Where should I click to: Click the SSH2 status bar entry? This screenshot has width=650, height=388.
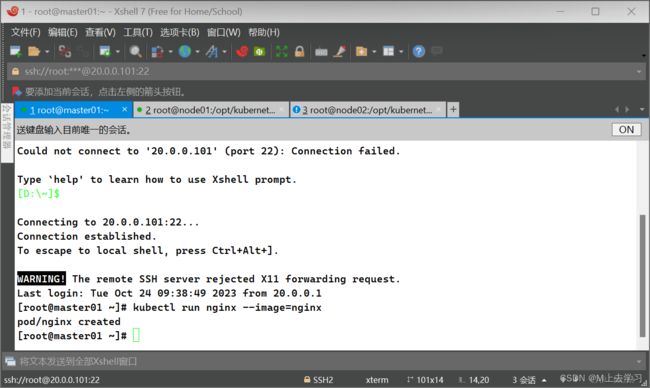(x=318, y=380)
